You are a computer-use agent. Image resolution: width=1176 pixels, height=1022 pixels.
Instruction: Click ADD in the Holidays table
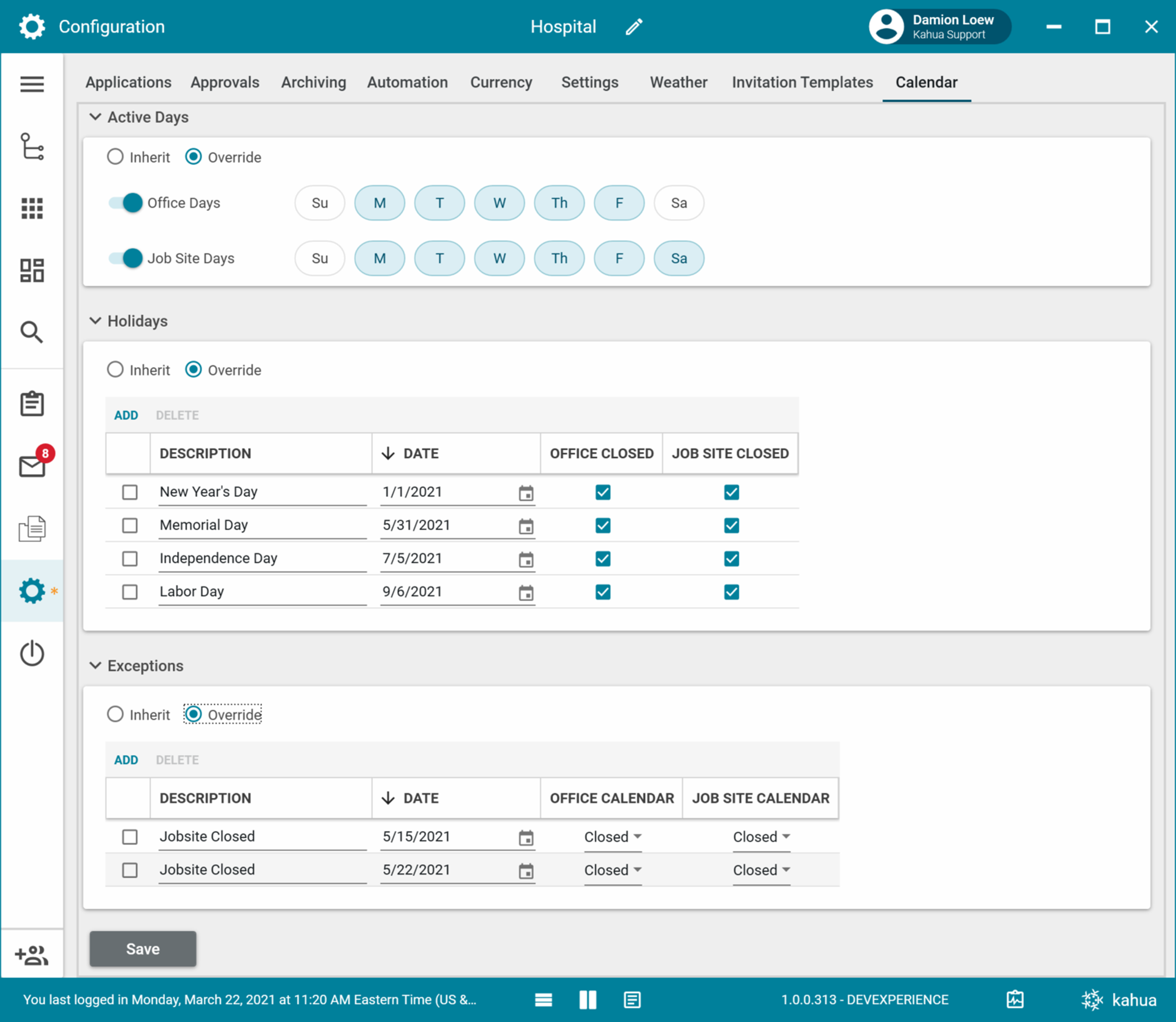pos(126,415)
